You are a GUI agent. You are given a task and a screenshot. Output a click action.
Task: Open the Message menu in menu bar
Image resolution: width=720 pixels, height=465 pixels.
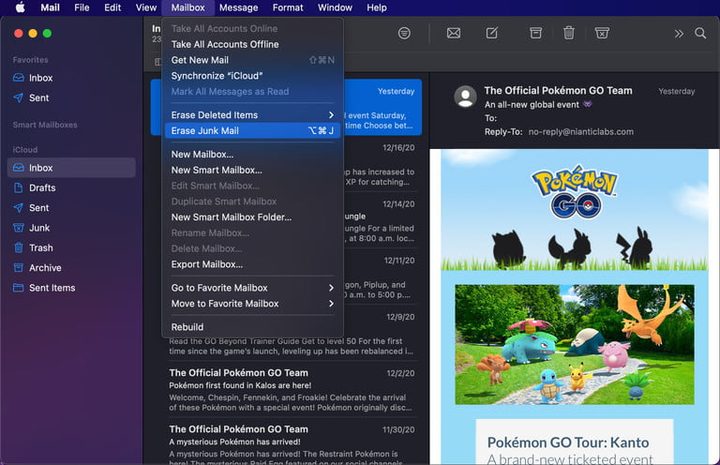pos(238,7)
